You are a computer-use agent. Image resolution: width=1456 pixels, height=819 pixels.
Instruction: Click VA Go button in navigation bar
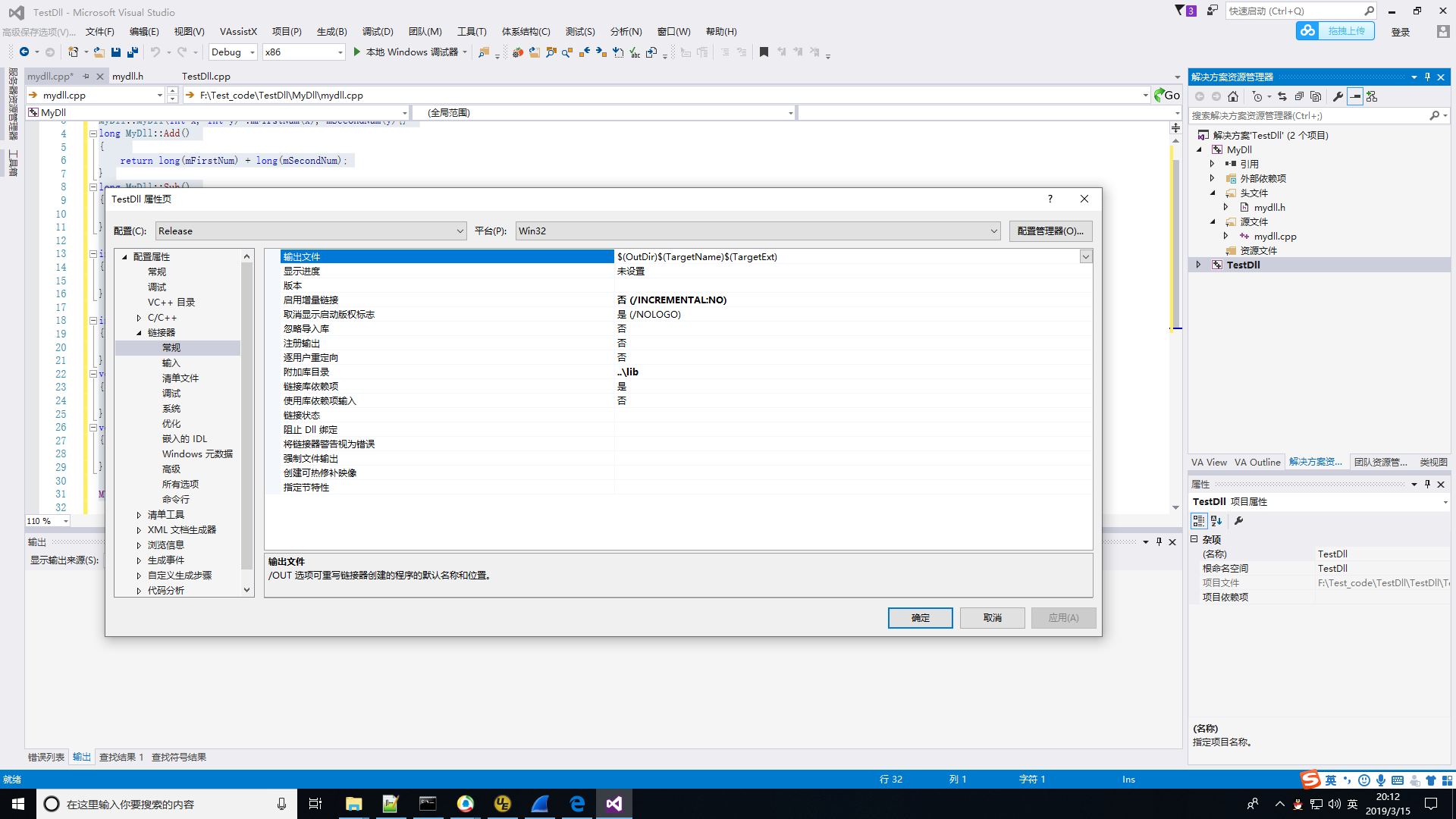click(x=1167, y=95)
